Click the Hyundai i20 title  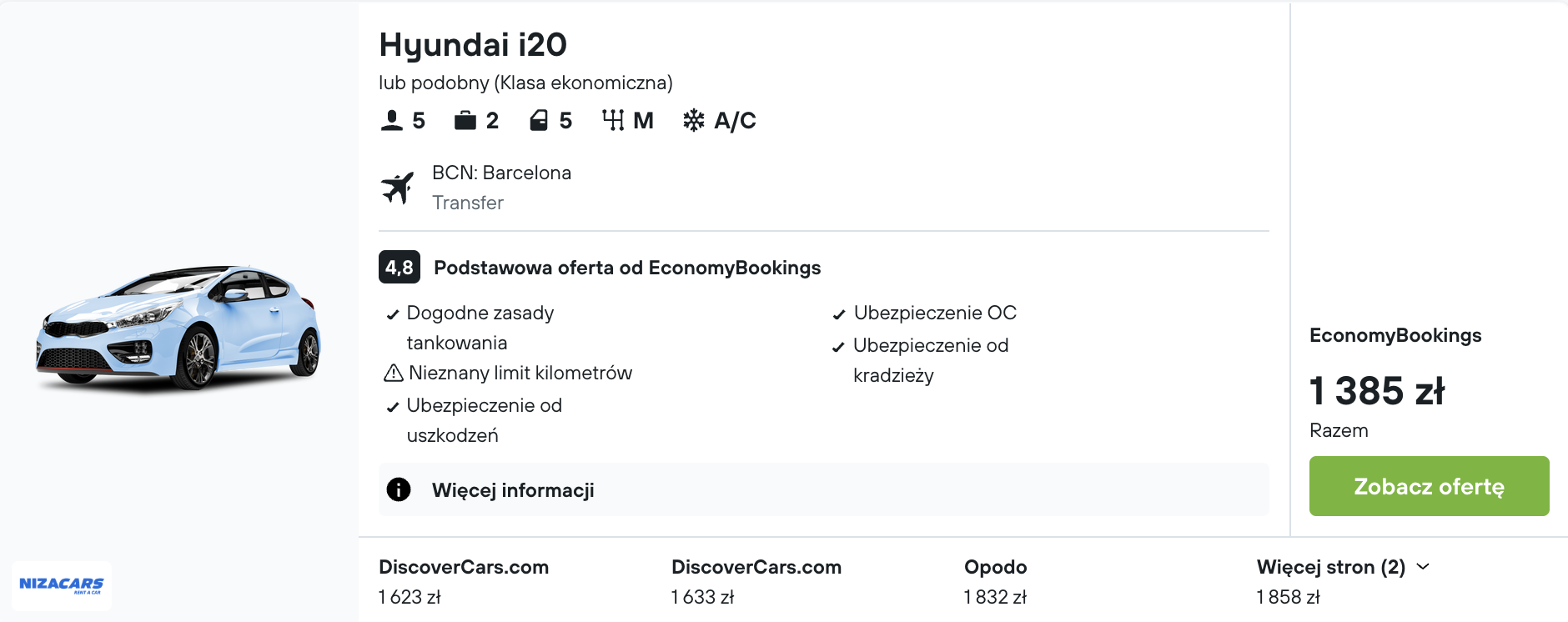473,45
